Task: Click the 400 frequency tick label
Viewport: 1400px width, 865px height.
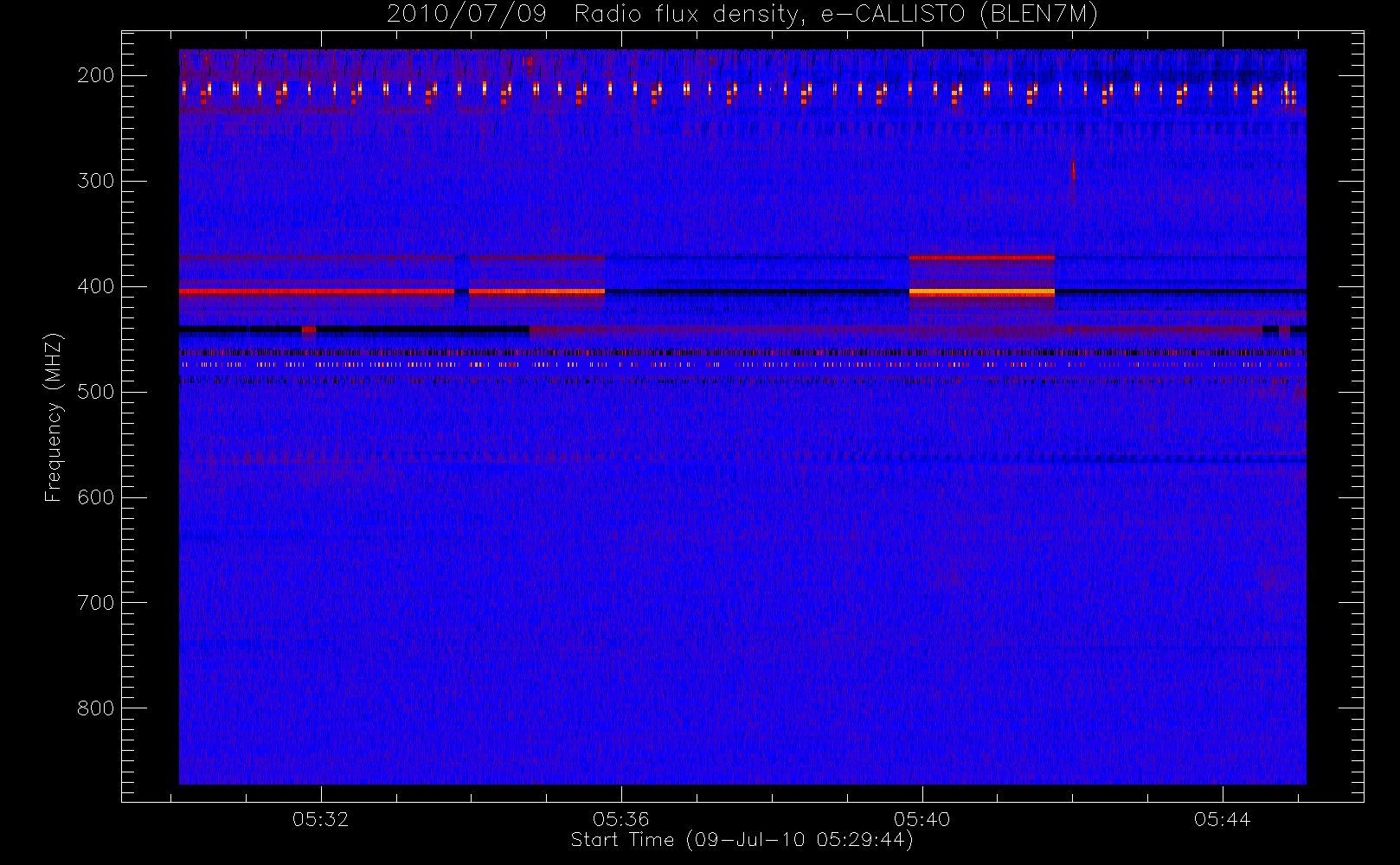Action: [95, 286]
